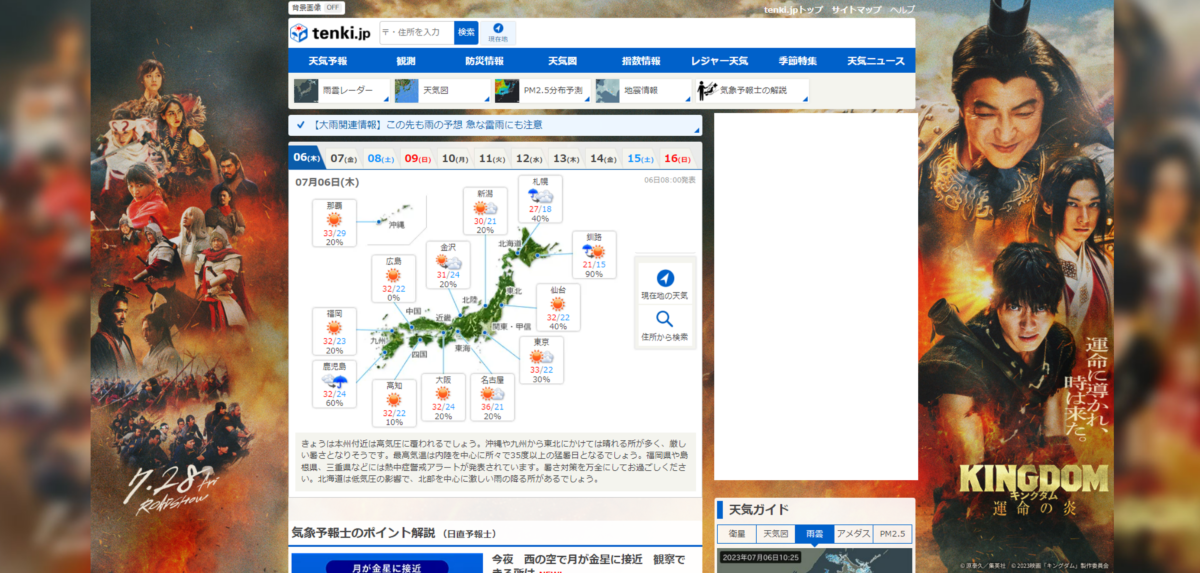Click the 関東・甲信 region label on map

[x=512, y=327]
